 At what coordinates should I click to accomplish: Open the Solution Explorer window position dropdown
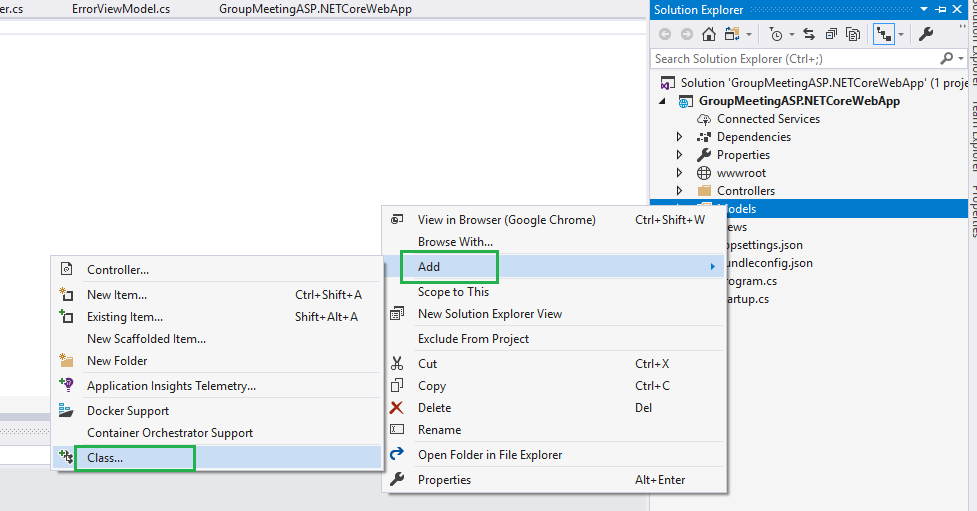(924, 9)
